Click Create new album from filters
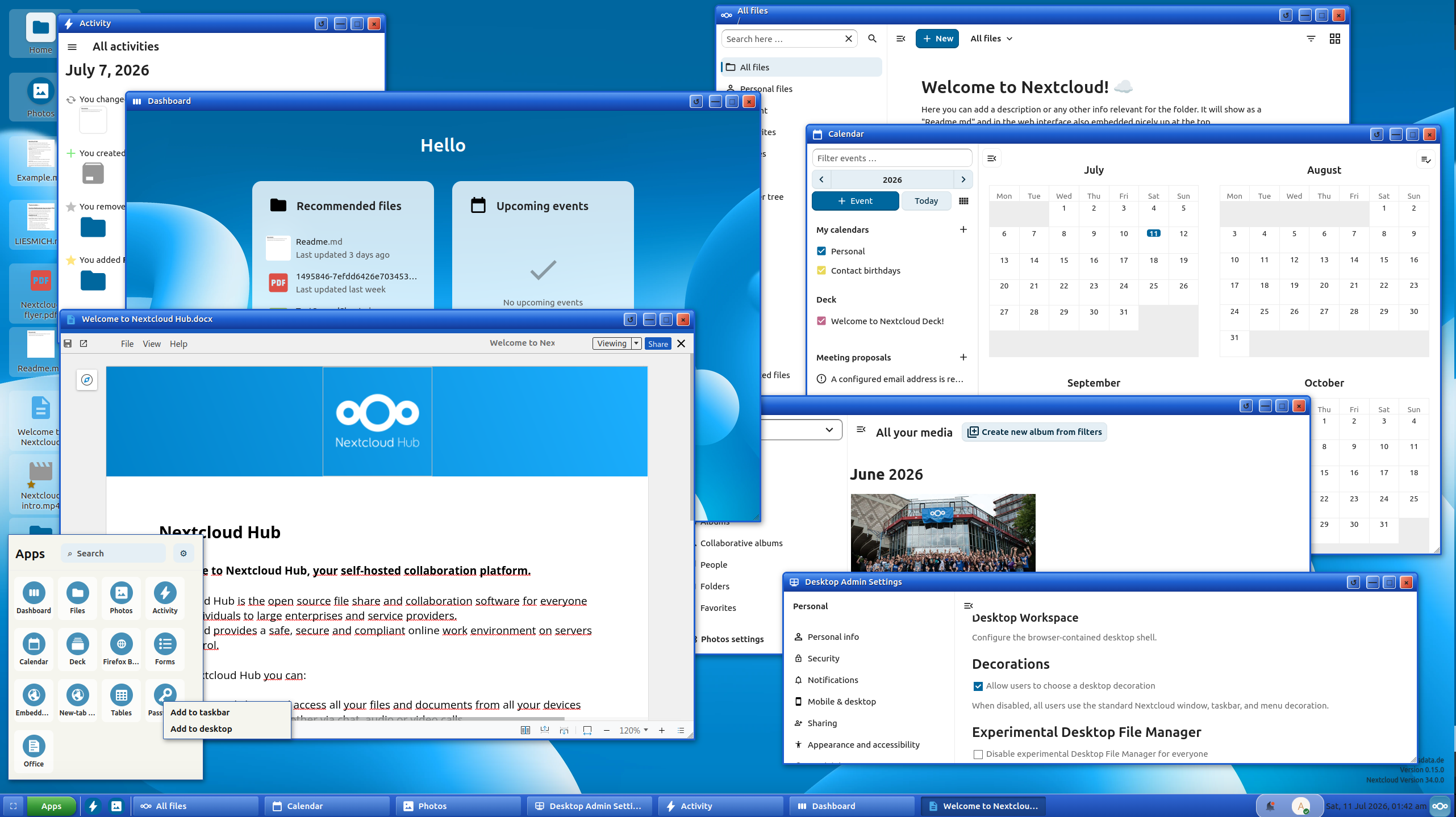Viewport: 1456px width, 817px height. tap(1034, 432)
